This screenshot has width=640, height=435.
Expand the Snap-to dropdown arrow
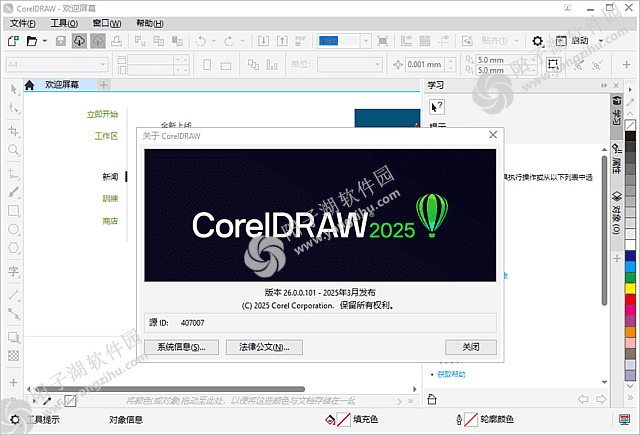point(516,41)
